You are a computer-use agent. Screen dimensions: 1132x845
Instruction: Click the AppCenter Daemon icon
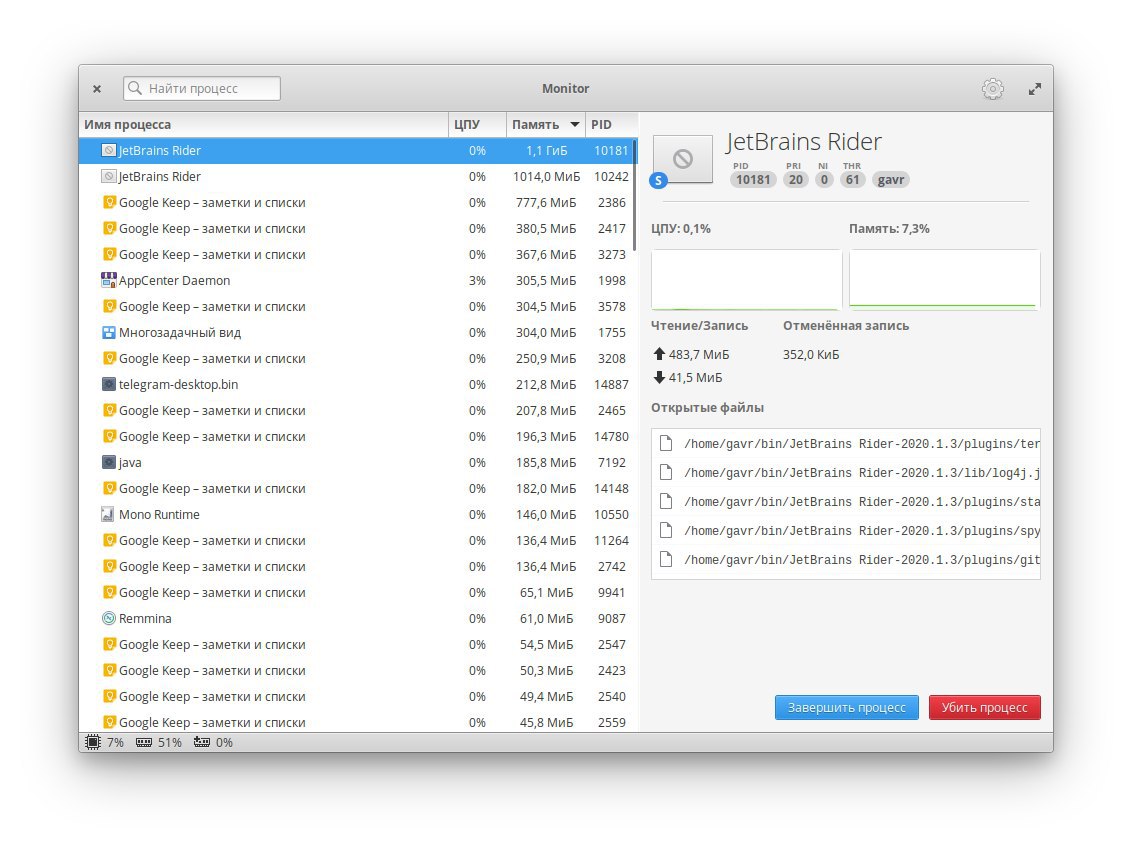[x=108, y=280]
